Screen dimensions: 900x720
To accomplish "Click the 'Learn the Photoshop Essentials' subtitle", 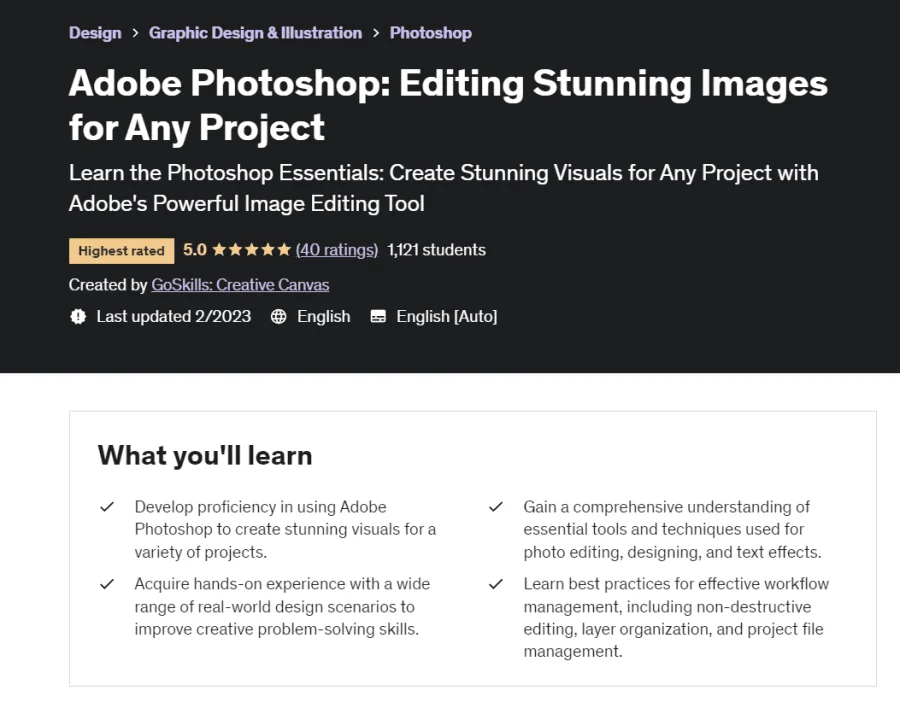I will 443,188.
